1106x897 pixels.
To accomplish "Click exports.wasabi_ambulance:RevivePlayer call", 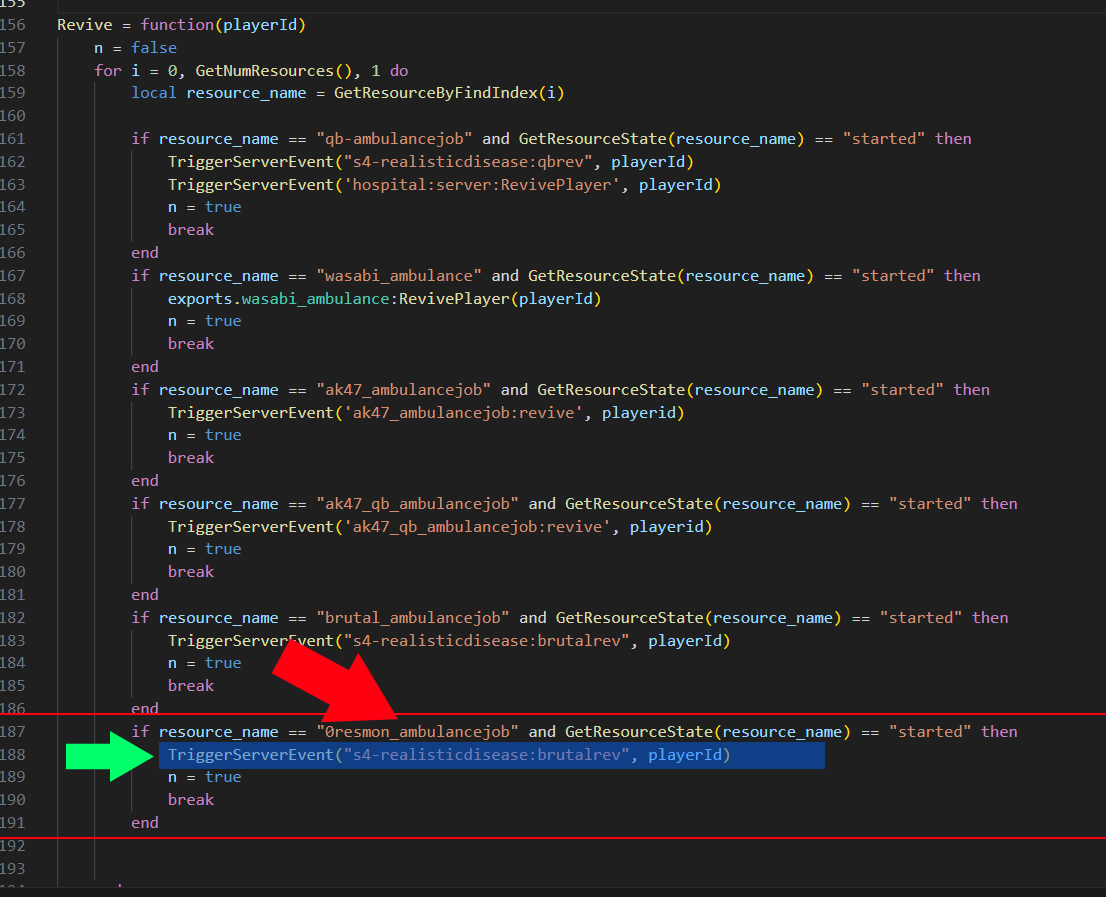I will pyautogui.click(x=385, y=299).
